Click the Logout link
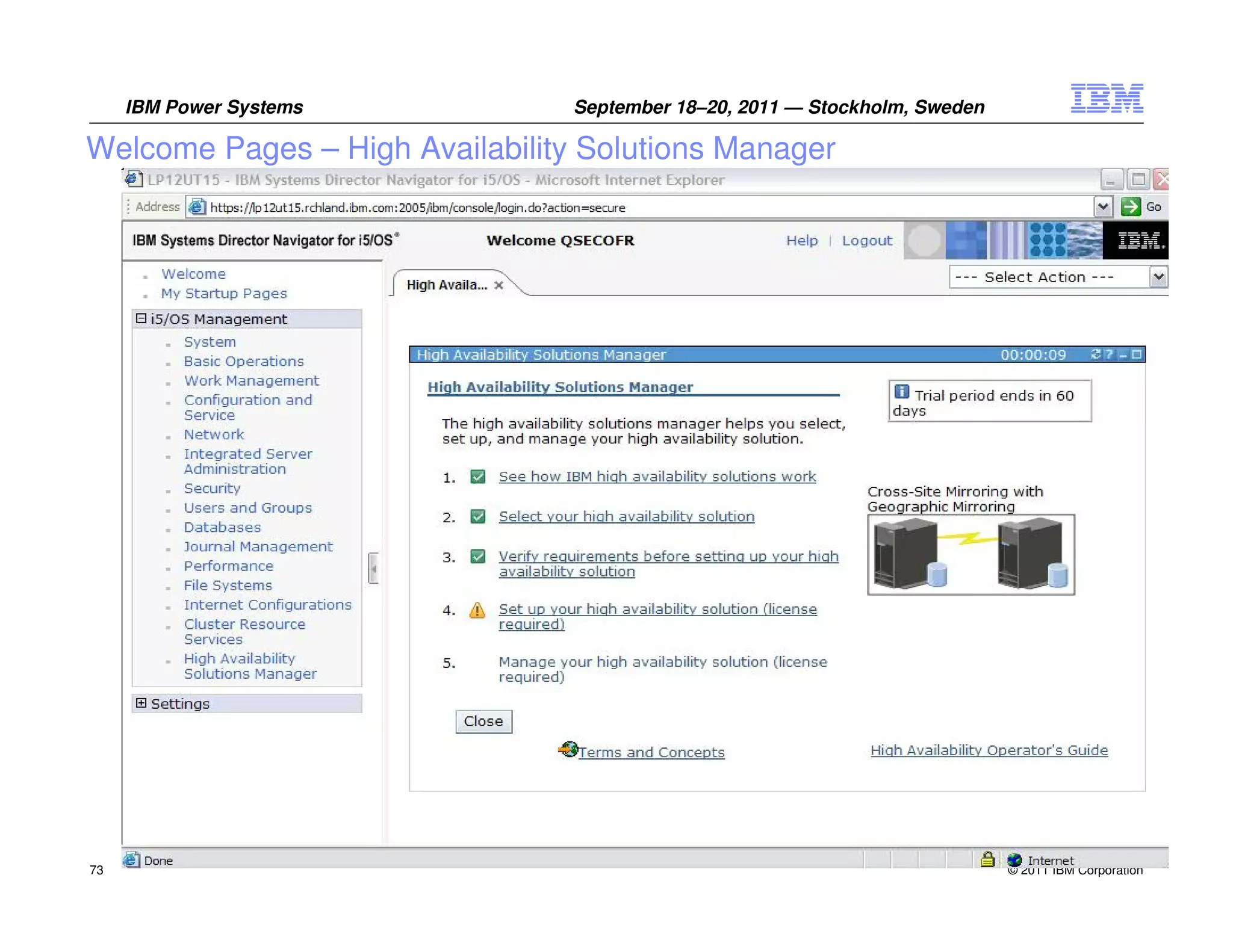Screen dimensions: 1233x952 (867, 241)
